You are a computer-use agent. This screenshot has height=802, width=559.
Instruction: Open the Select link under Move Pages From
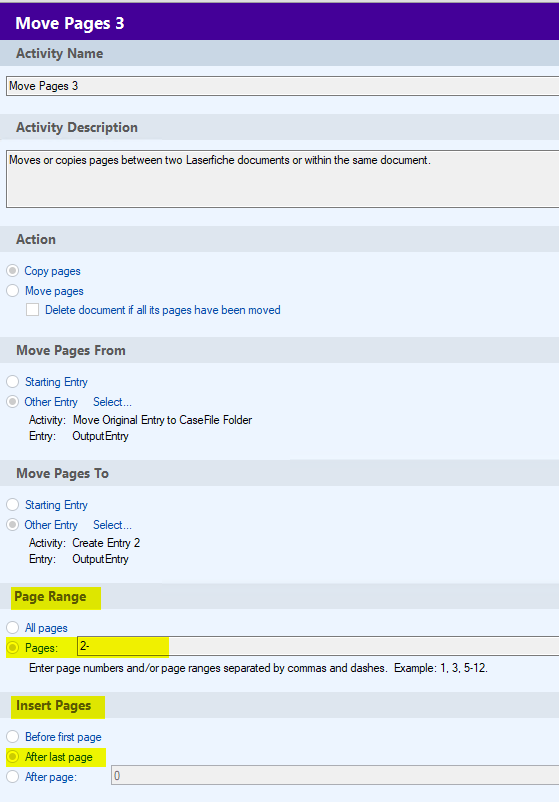point(112,402)
